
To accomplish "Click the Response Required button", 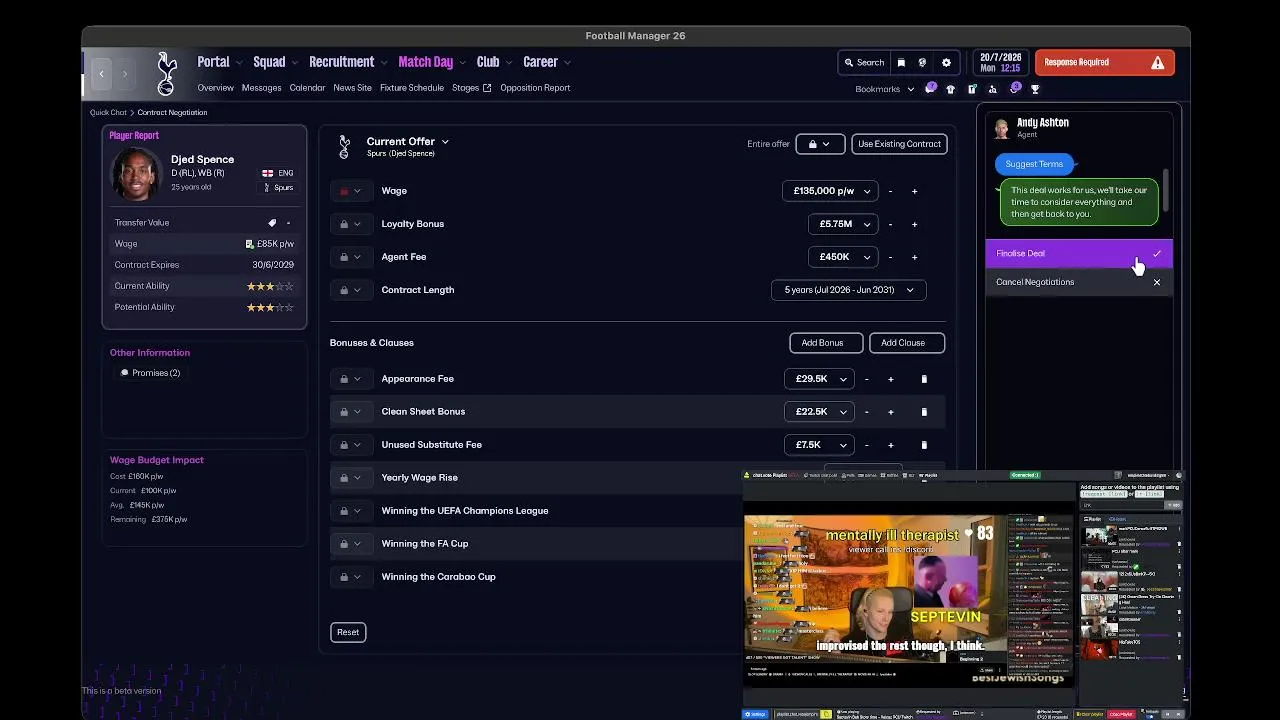I will tap(1105, 62).
